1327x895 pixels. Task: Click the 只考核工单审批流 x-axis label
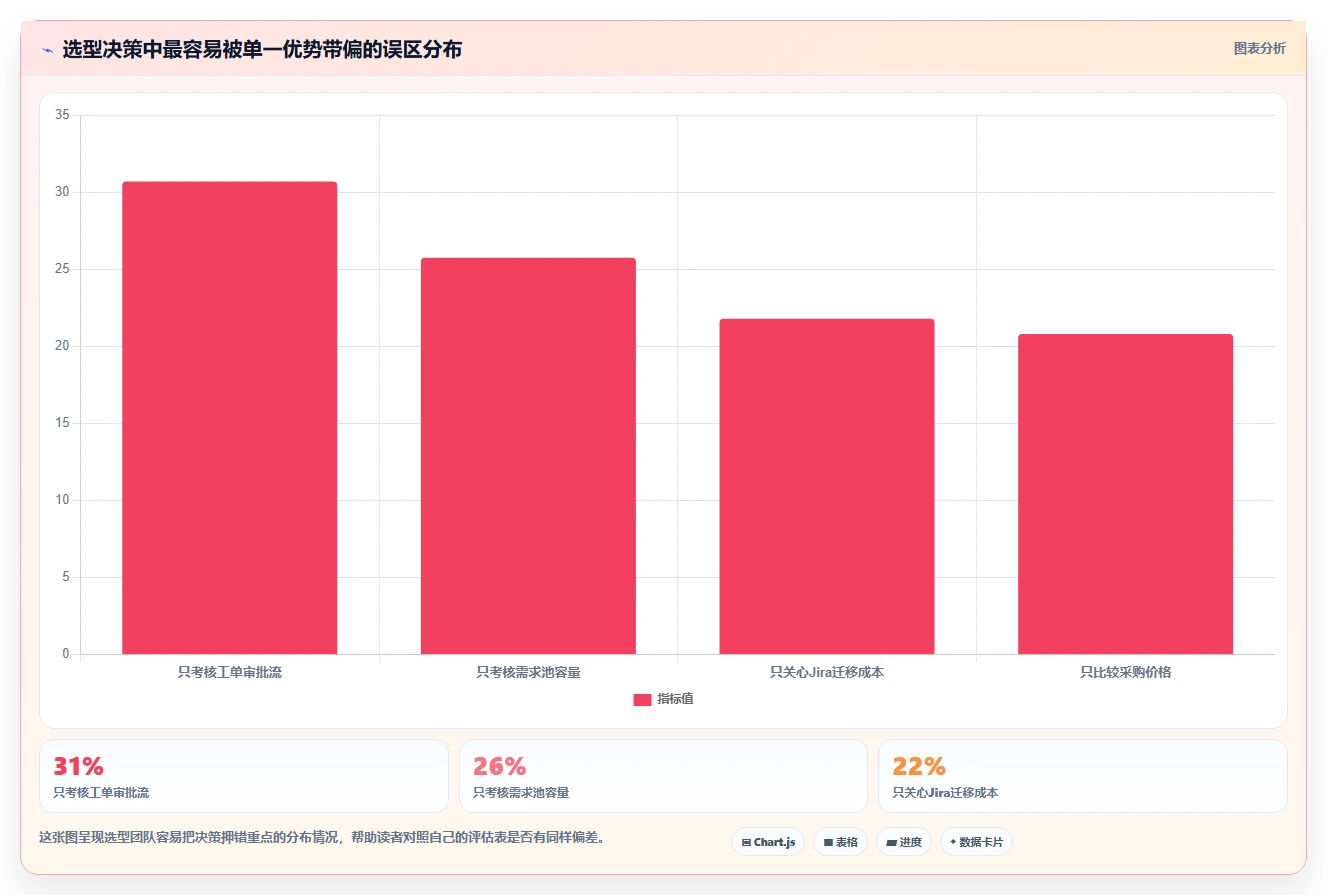click(x=229, y=672)
